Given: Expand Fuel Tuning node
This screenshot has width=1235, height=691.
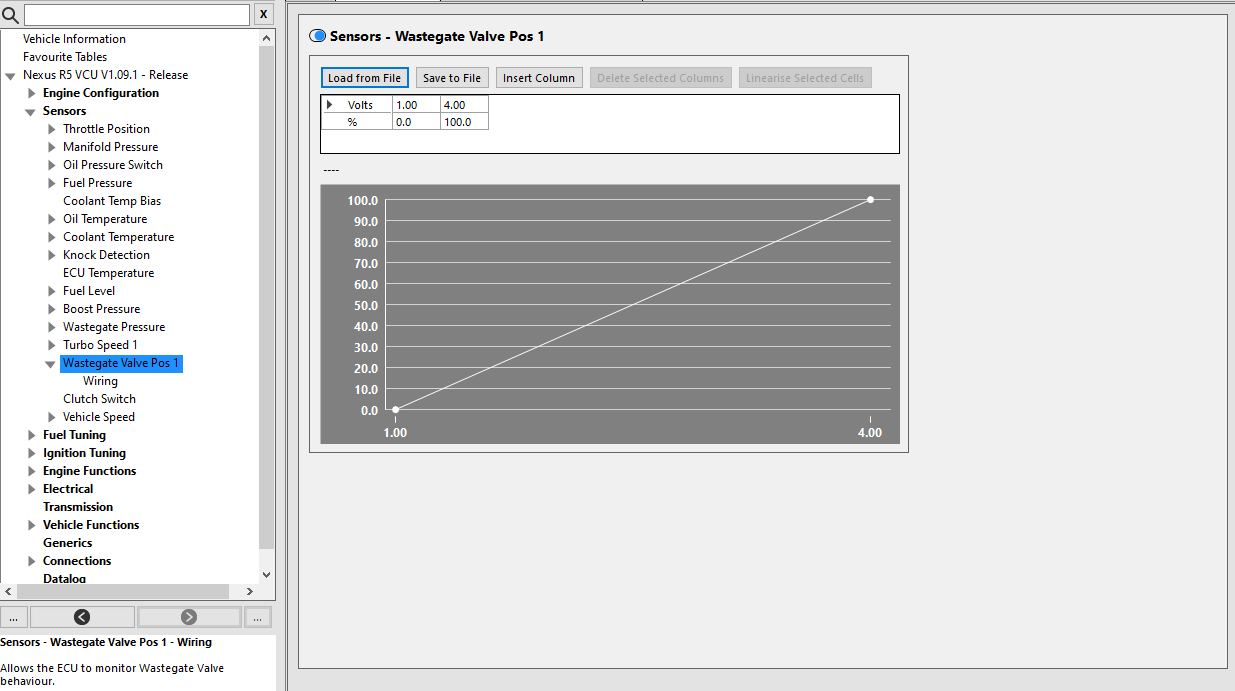Looking at the screenshot, I should coord(32,435).
